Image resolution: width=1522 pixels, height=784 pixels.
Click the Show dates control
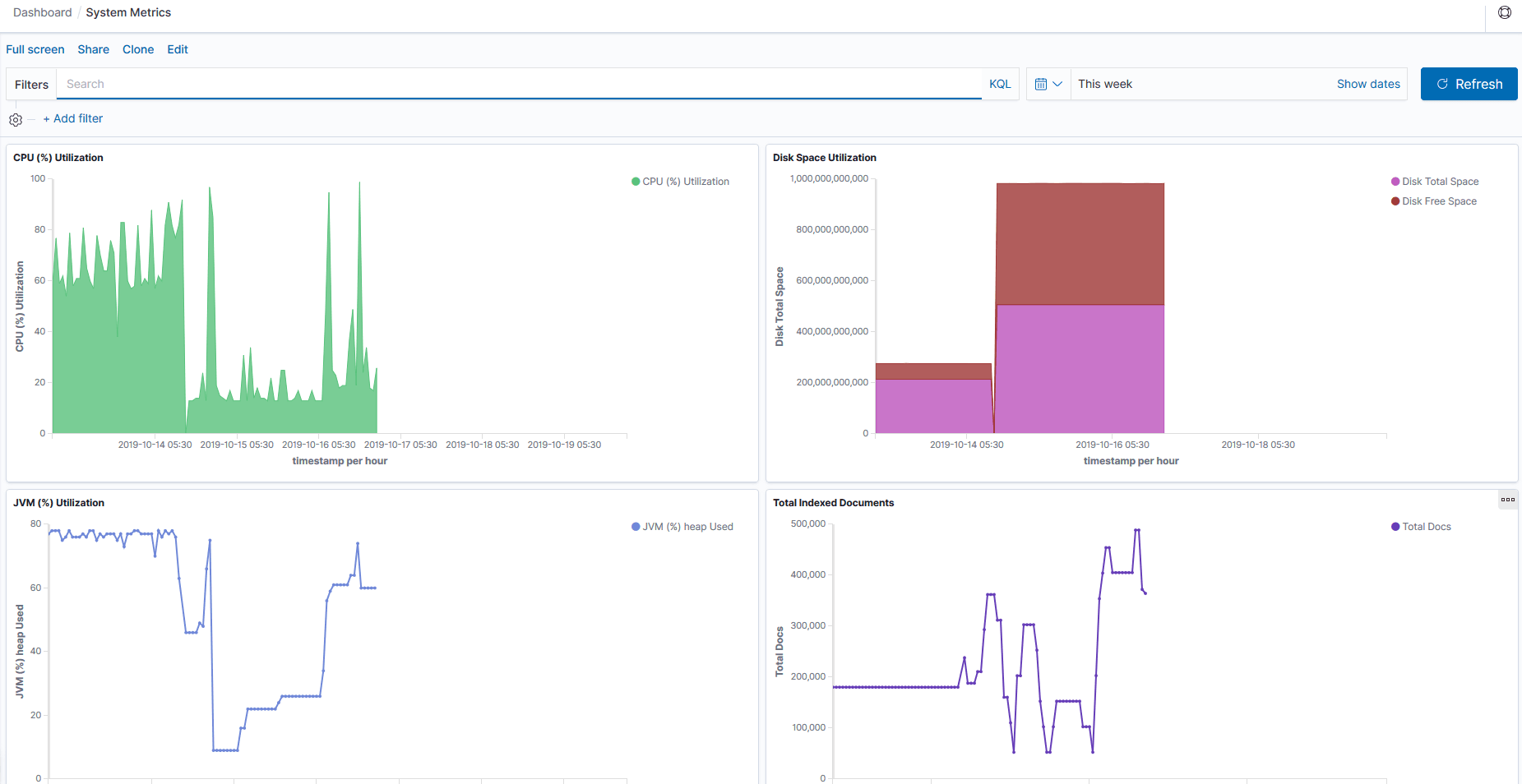tap(1368, 83)
